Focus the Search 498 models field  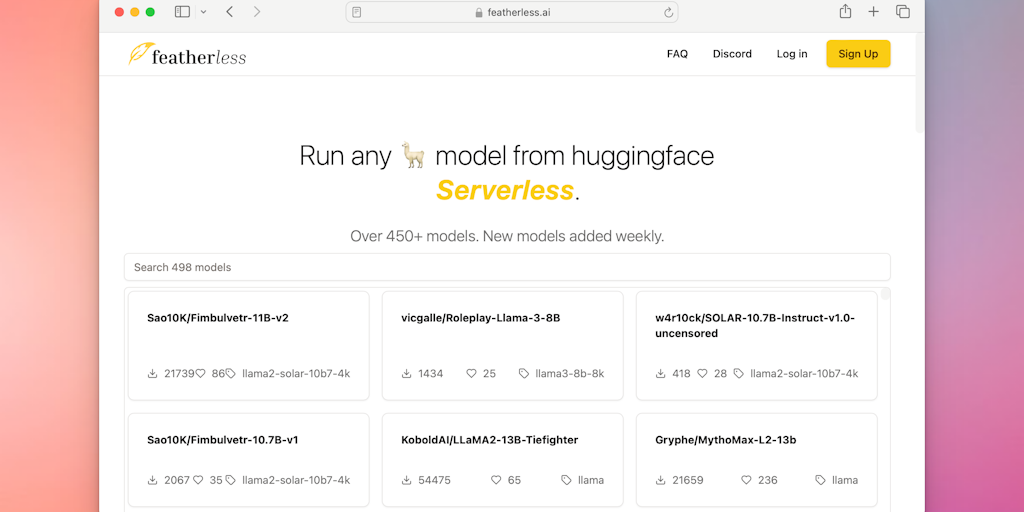point(507,267)
